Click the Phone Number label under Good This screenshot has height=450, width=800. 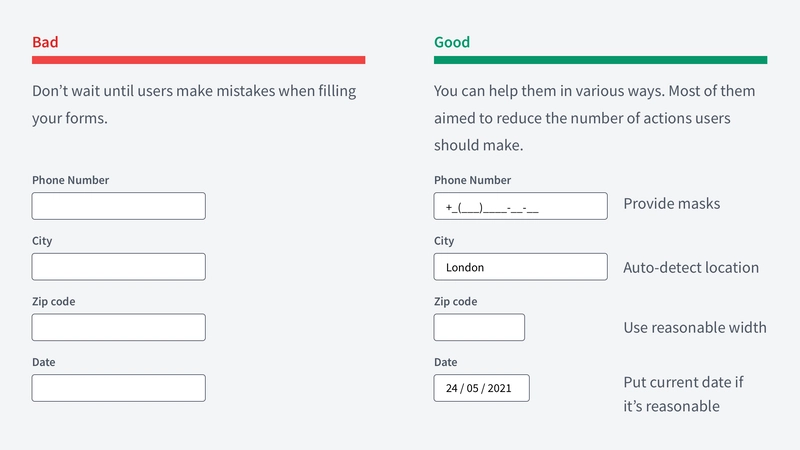(x=472, y=180)
